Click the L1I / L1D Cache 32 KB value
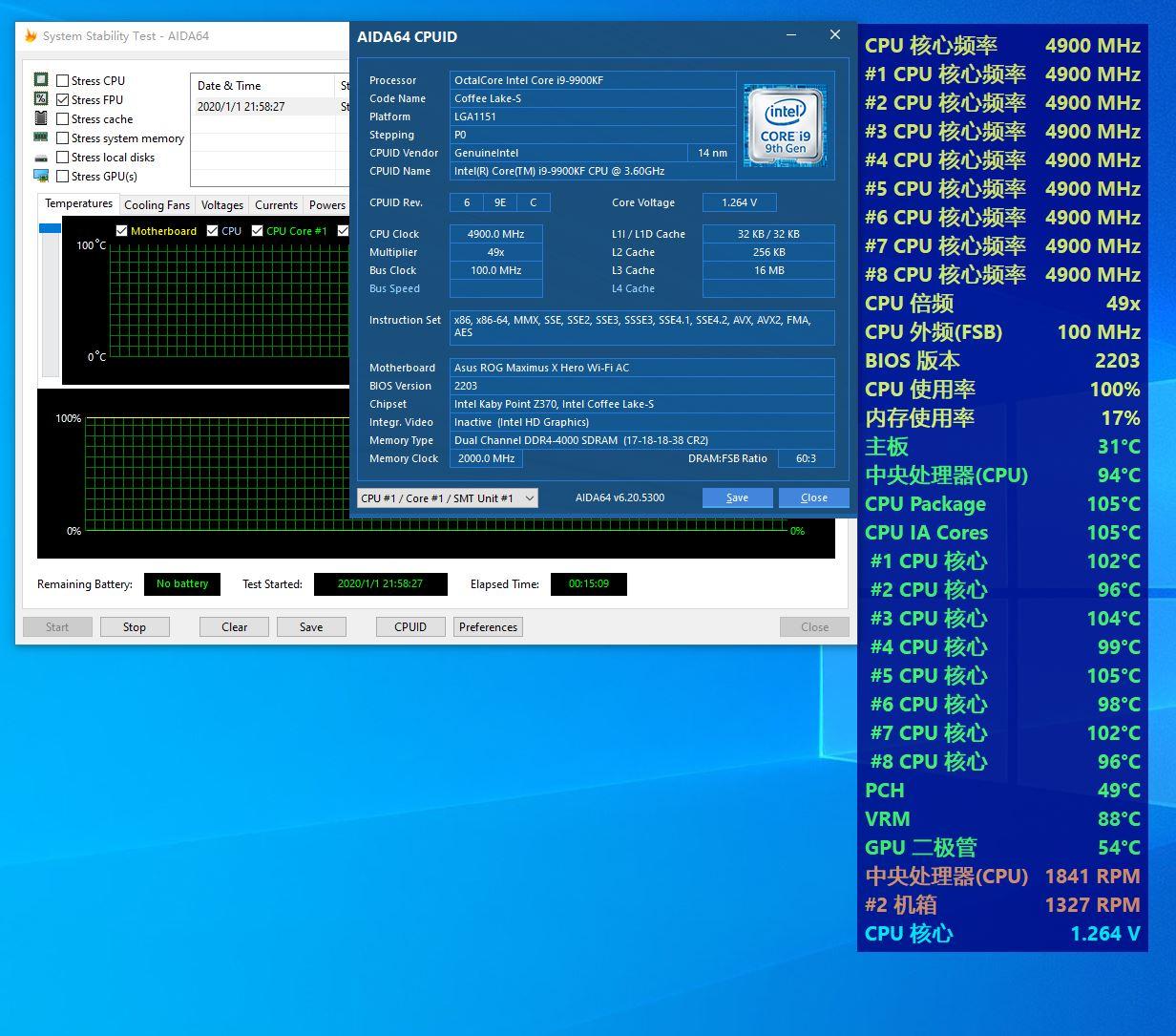The width and height of the screenshot is (1176, 1036). tap(768, 234)
